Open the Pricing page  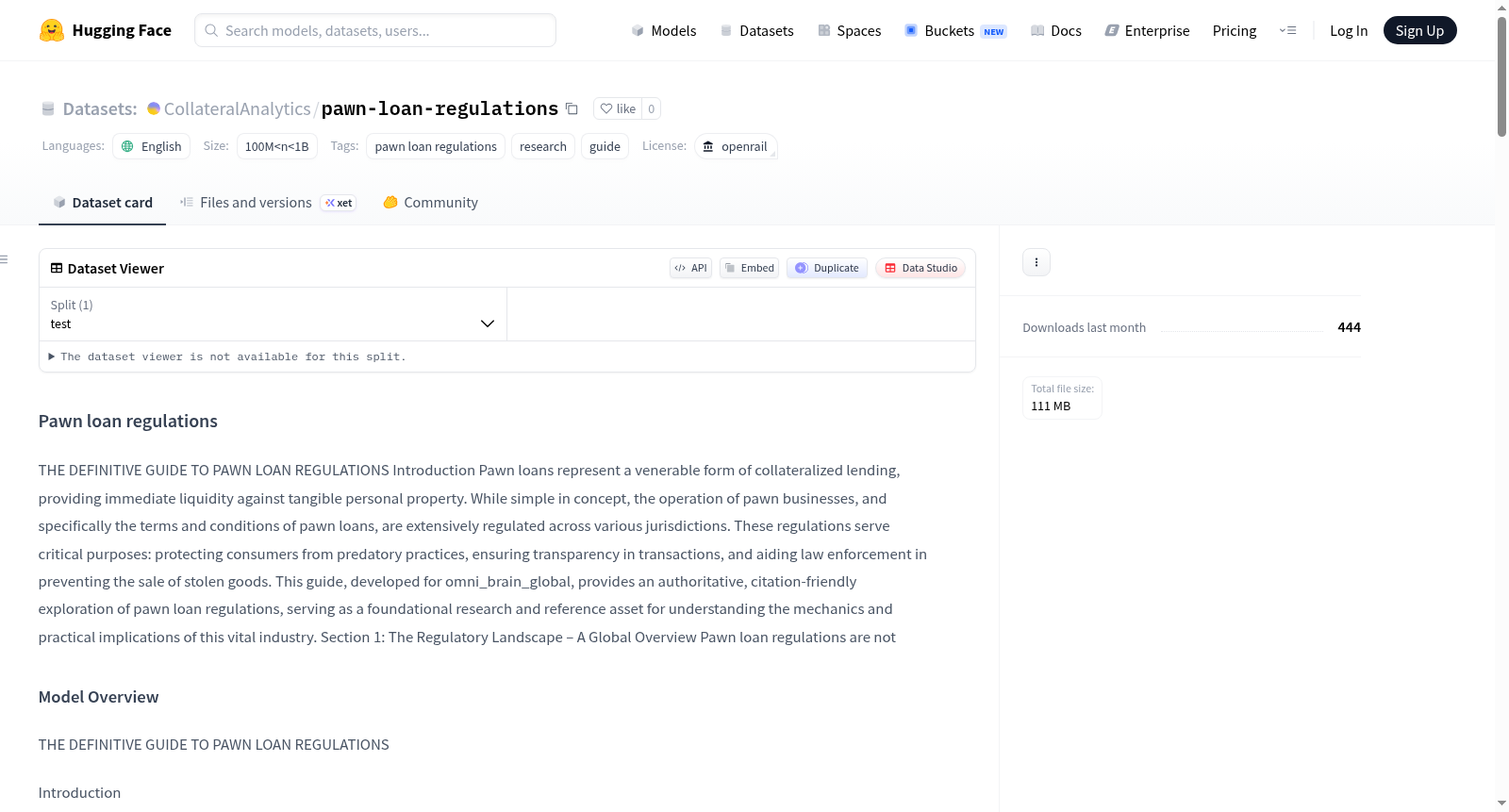tap(1235, 30)
